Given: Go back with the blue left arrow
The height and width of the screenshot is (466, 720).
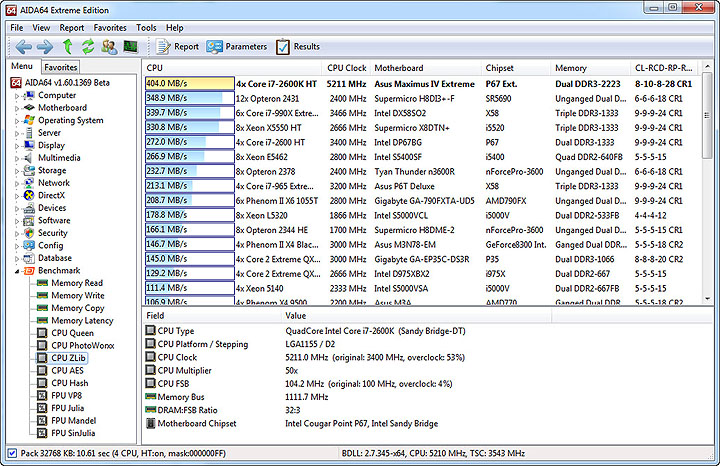Looking at the screenshot, I should pyautogui.click(x=23, y=47).
